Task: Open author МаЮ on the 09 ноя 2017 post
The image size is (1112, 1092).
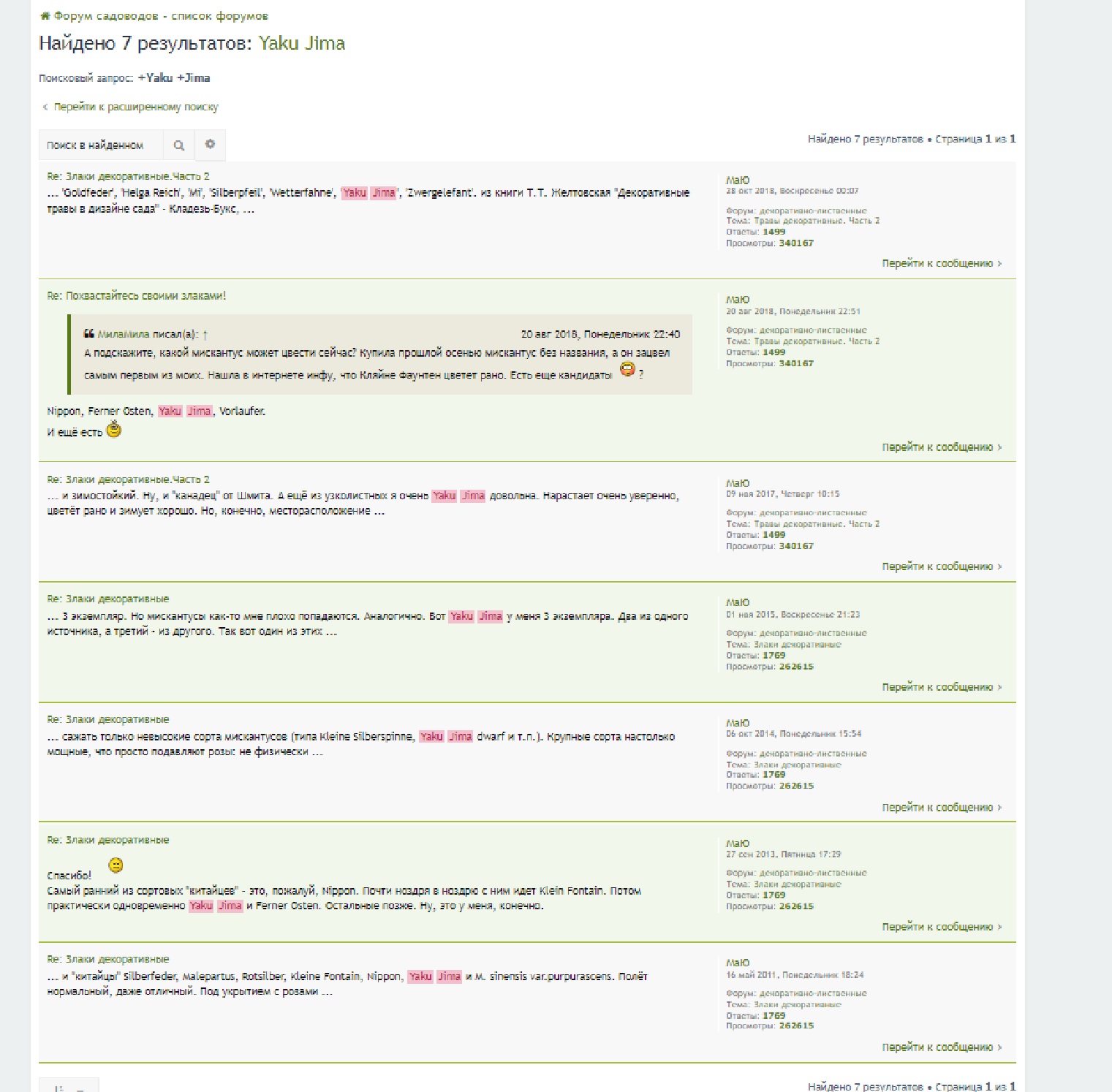Action: click(737, 483)
